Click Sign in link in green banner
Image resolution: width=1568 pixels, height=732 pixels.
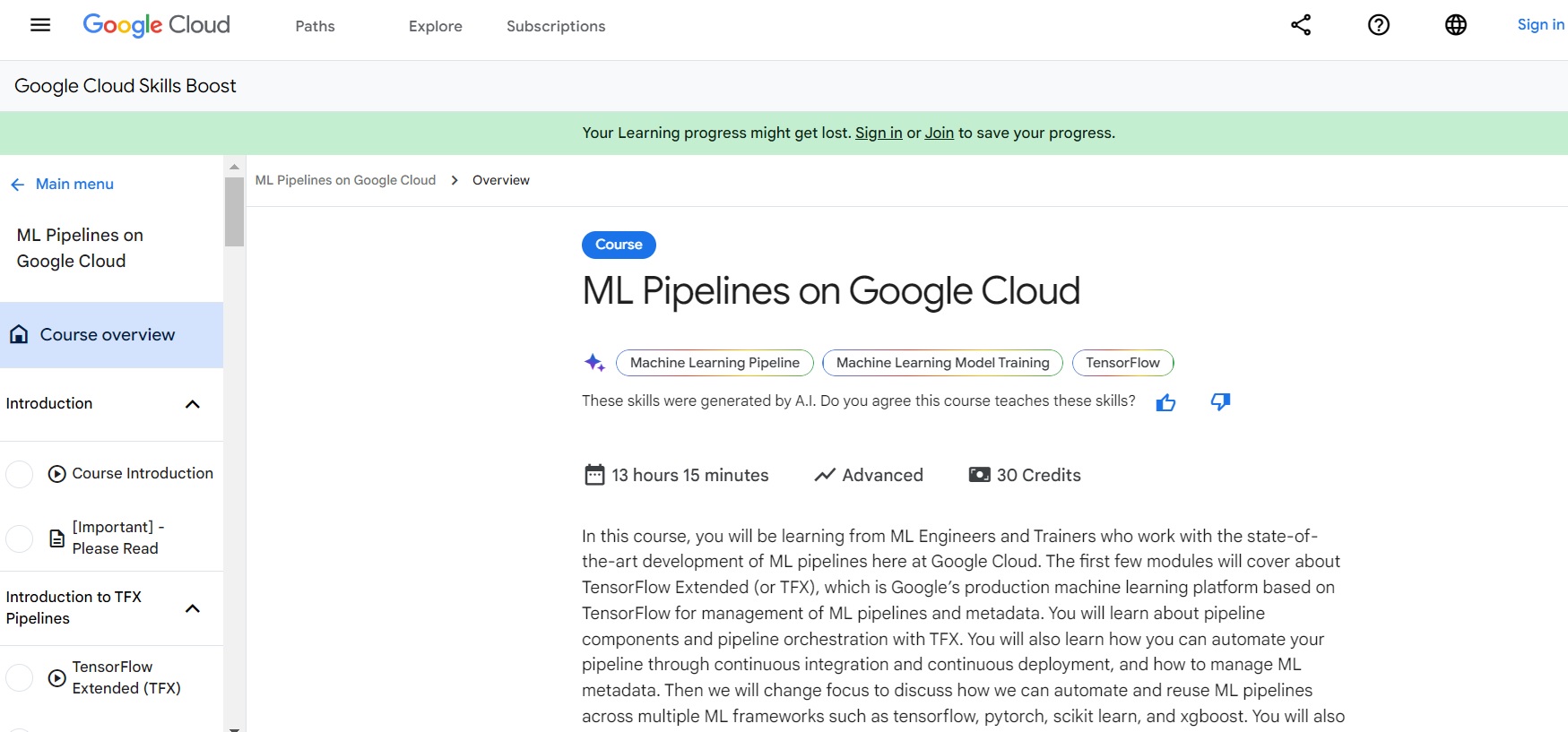tap(879, 133)
